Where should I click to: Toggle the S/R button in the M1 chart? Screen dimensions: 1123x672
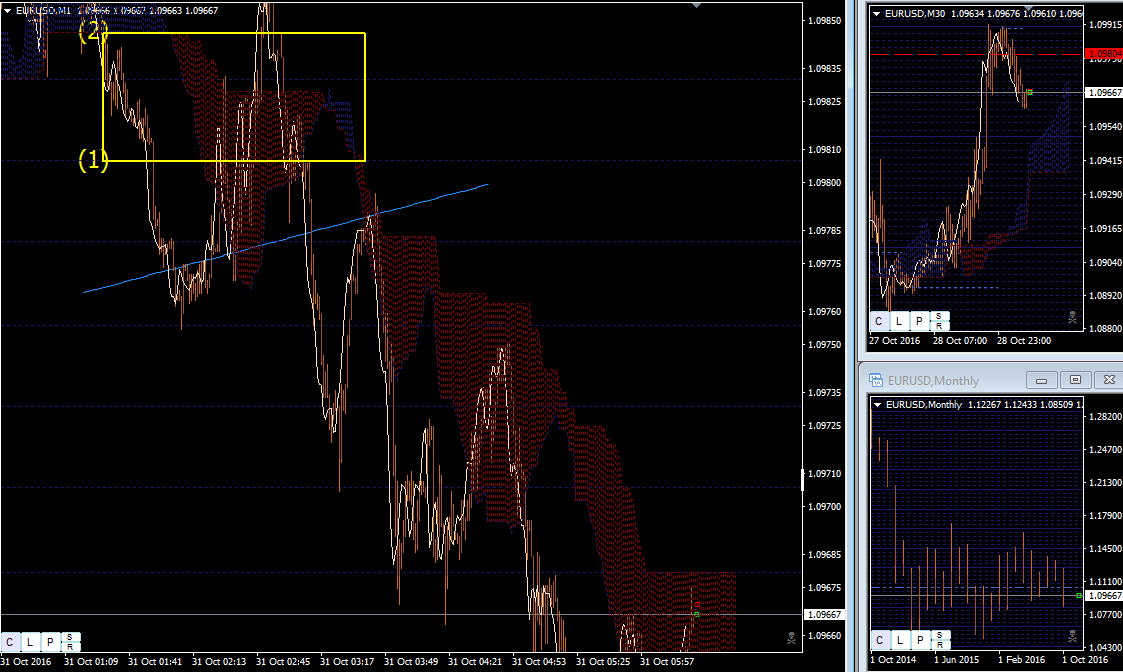(x=70, y=642)
